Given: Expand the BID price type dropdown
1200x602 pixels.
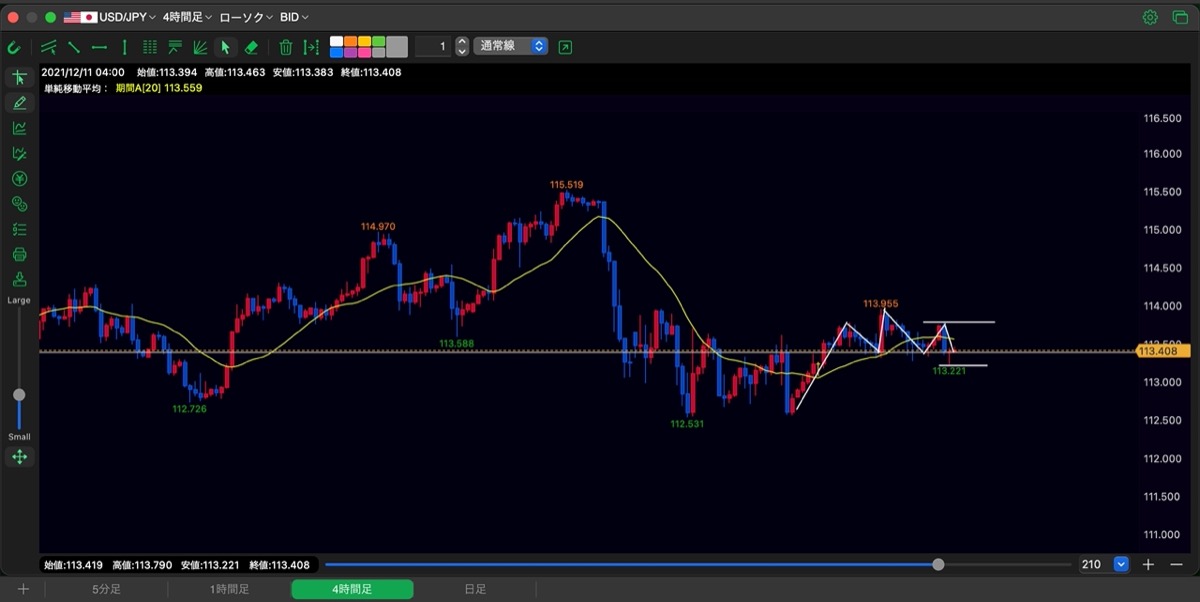Looking at the screenshot, I should 294,18.
